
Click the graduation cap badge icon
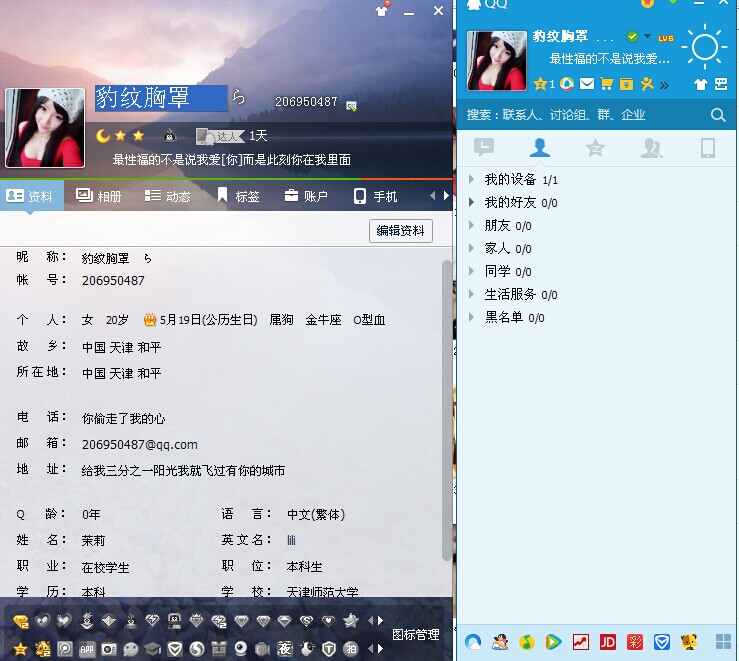(153, 649)
